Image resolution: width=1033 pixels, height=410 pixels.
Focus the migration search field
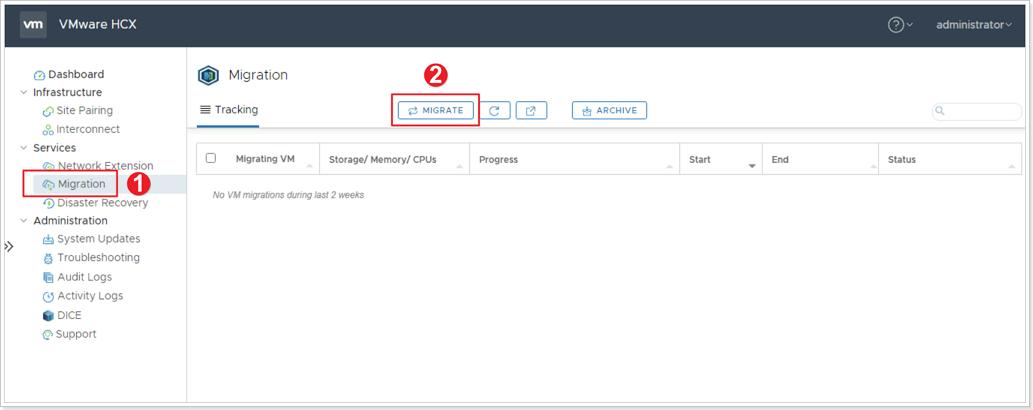click(977, 111)
